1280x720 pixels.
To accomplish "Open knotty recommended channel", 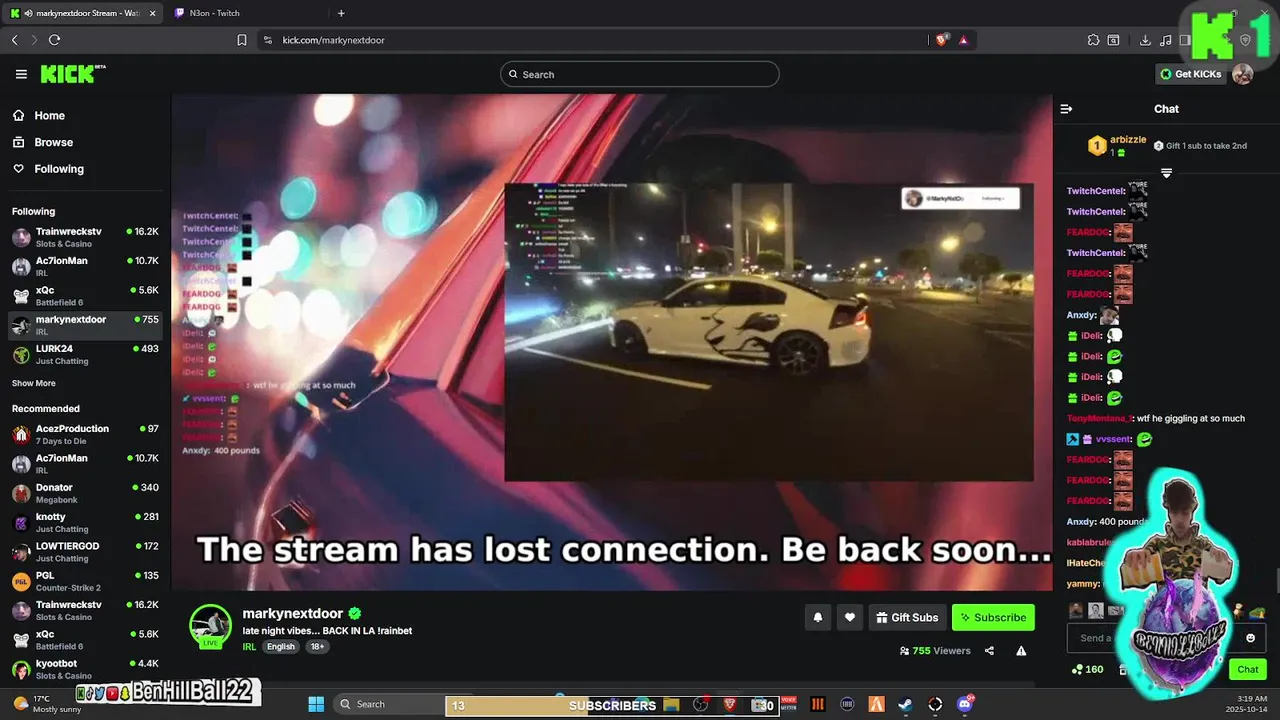I will pos(85,523).
